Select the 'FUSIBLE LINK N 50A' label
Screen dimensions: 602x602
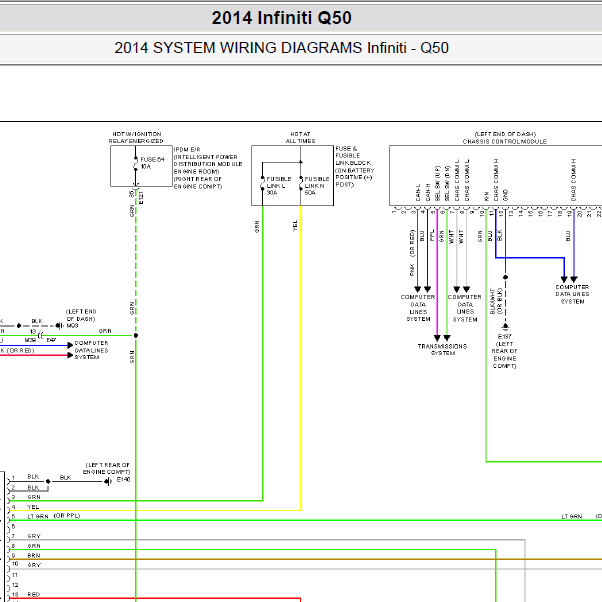click(317, 186)
